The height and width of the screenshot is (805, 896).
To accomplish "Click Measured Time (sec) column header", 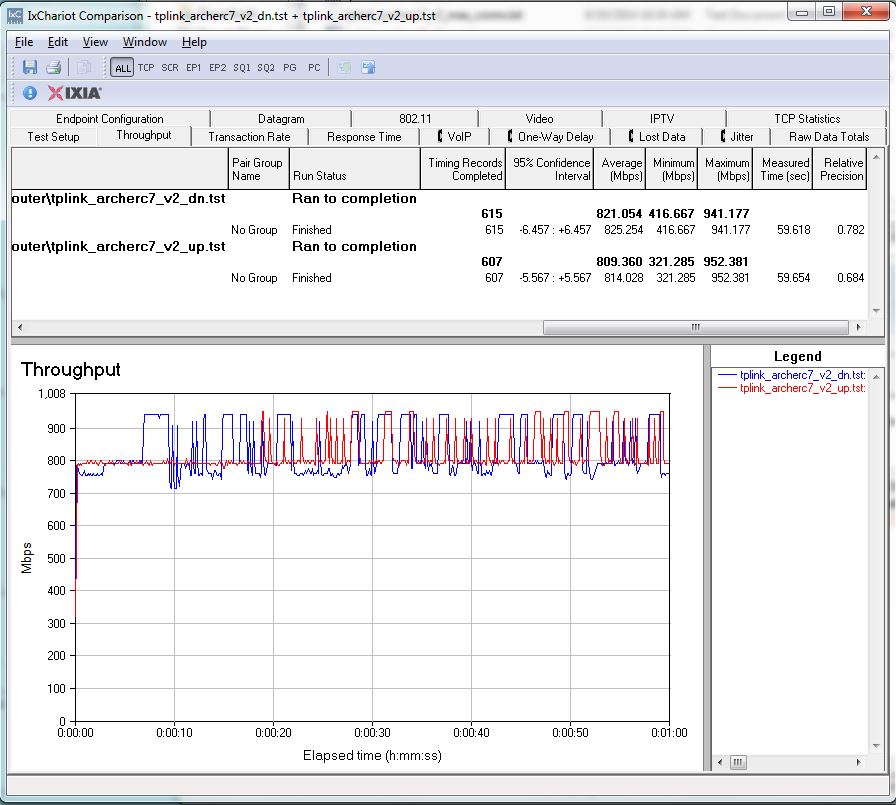I will pyautogui.click(x=783, y=169).
